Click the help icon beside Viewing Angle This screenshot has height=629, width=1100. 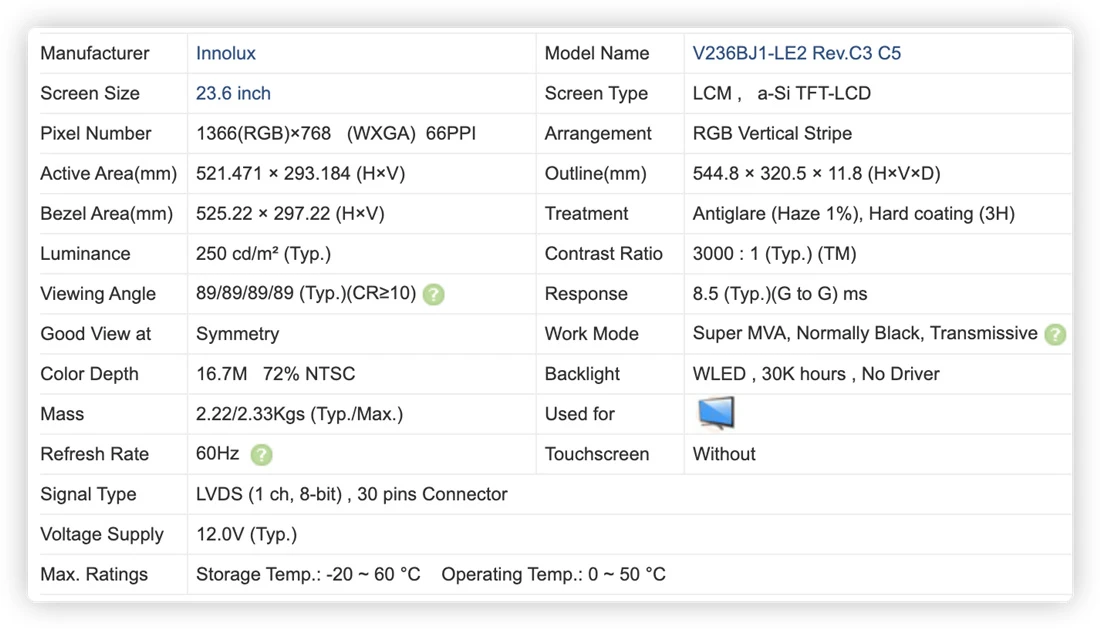[434, 295]
